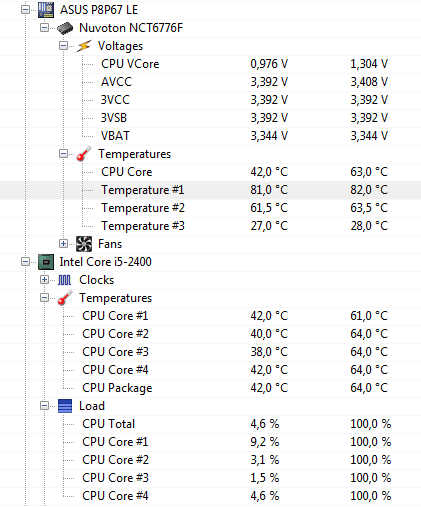Expand the Clocks node
Viewport: 421px width, 507px height.
(x=44, y=280)
